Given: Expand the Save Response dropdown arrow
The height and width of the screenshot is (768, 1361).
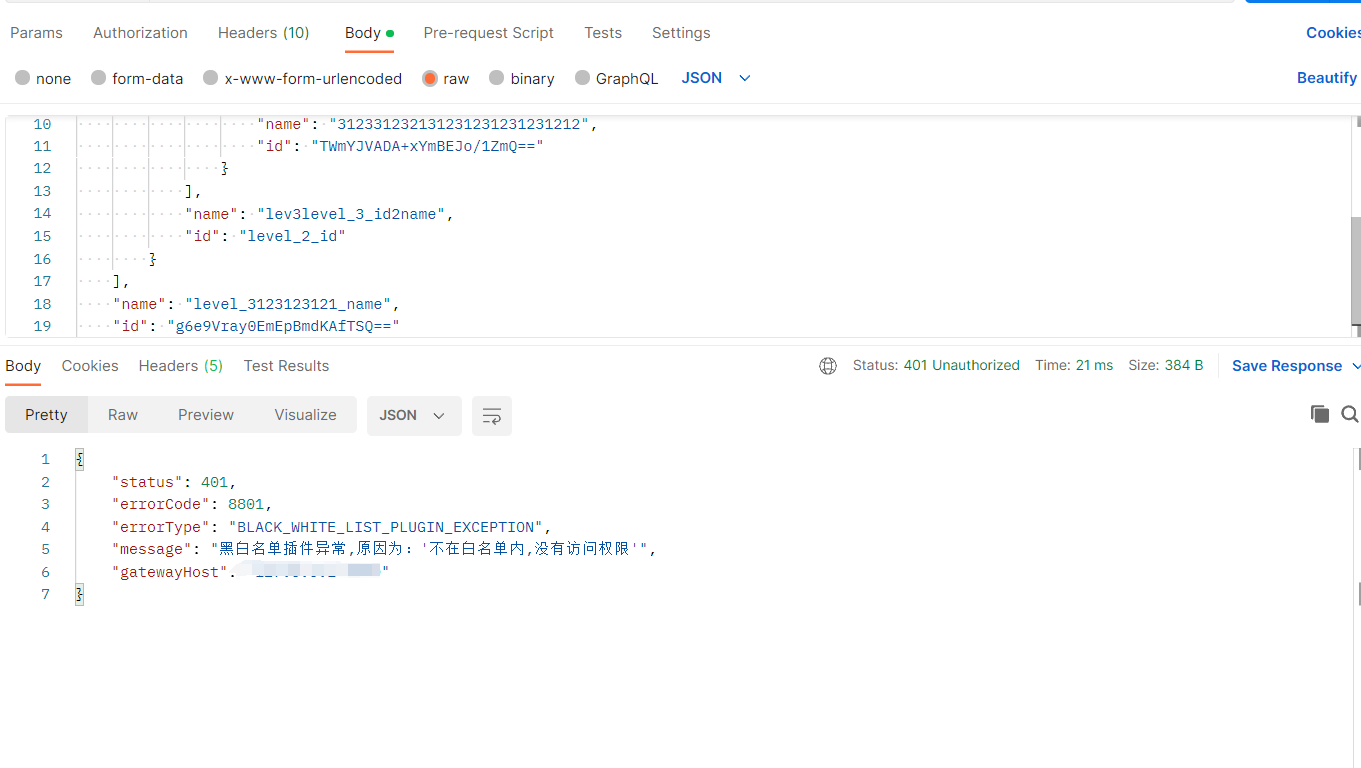Looking at the screenshot, I should pos(1356,366).
